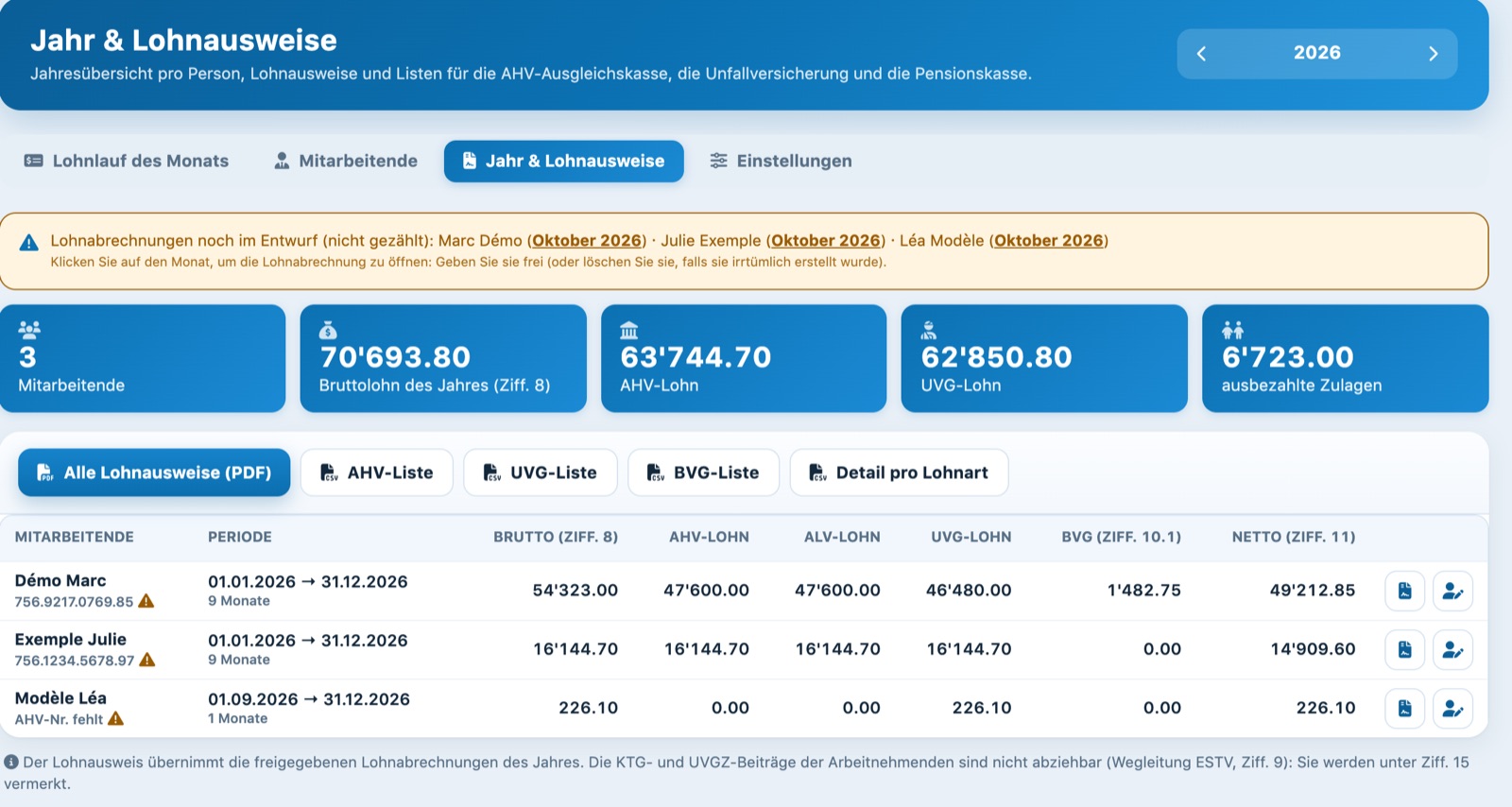Click the name Exemple Julie
1512x807 pixels.
(71, 639)
